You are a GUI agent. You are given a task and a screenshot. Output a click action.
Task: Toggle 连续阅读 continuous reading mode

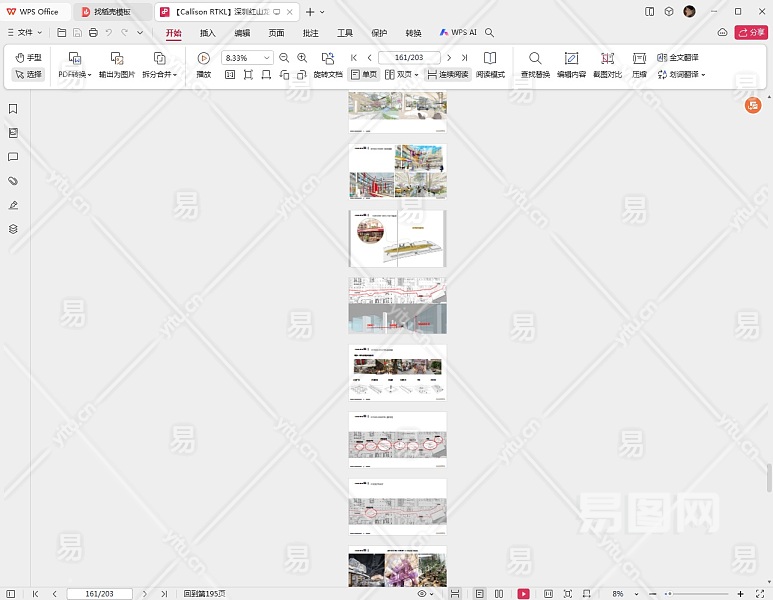point(447,75)
